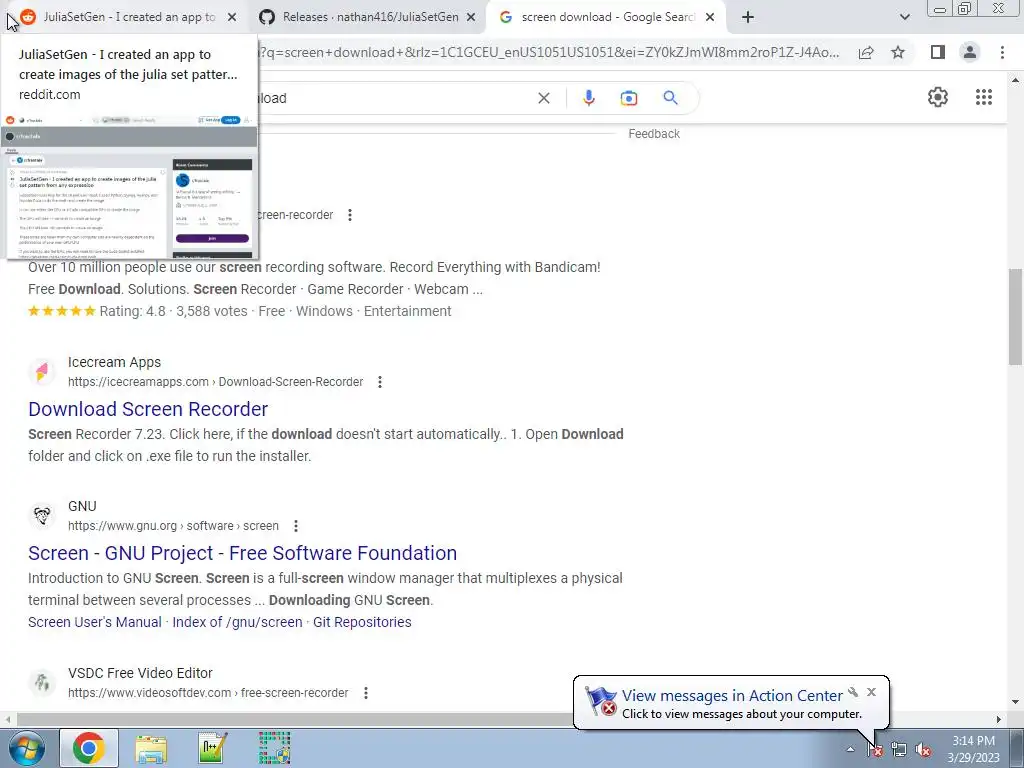The height and width of the screenshot is (768, 1024).
Task: Open the Git Repositories link
Action: coord(362,622)
